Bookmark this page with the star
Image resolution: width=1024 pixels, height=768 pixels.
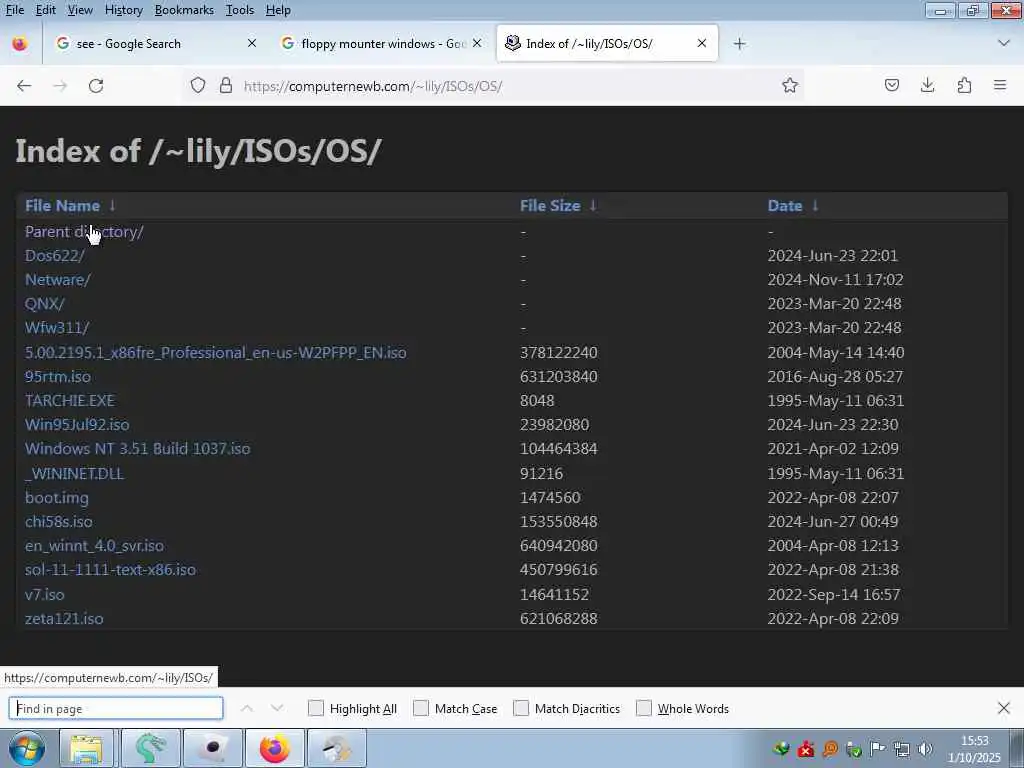click(x=790, y=86)
